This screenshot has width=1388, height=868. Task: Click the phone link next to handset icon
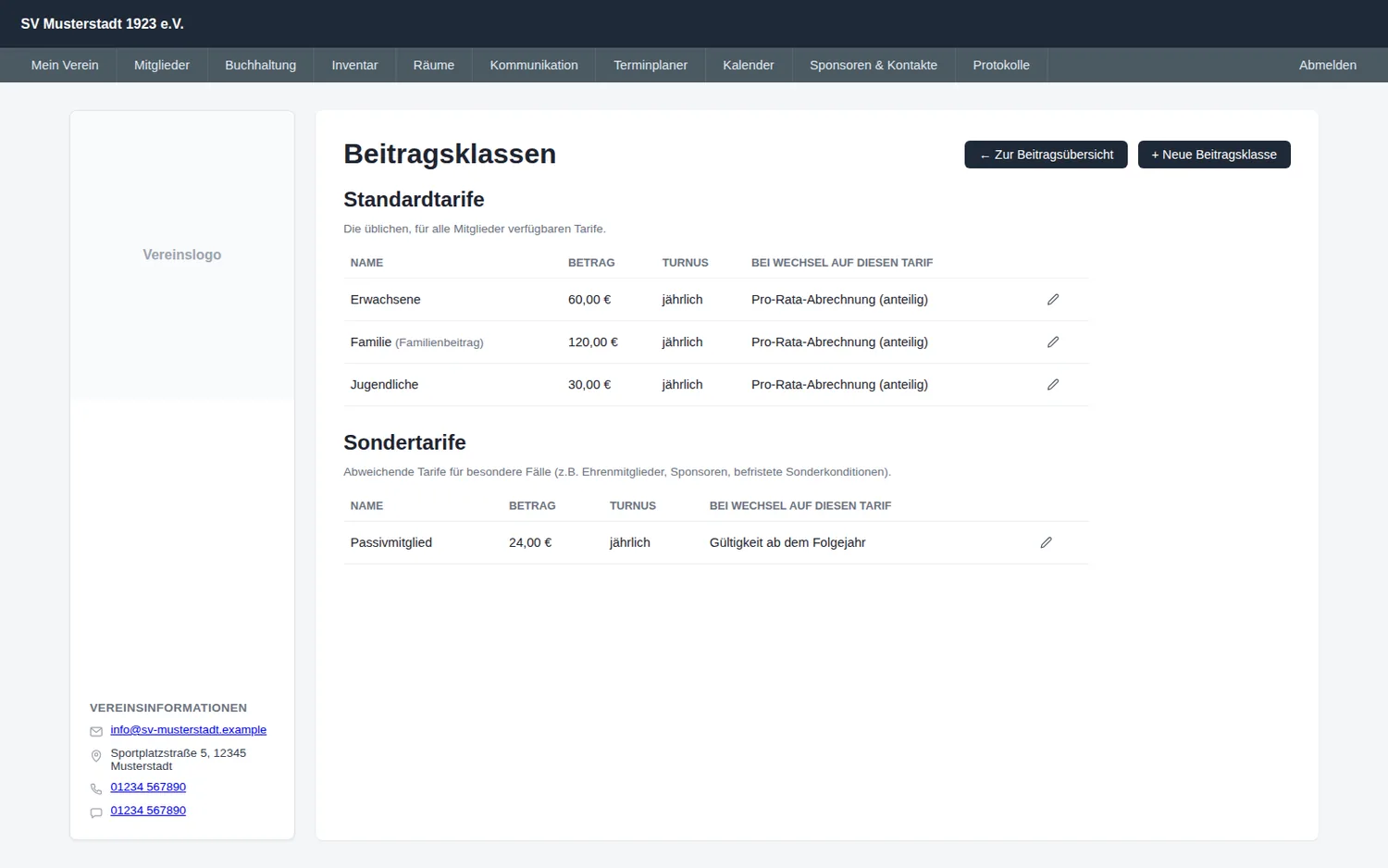tap(148, 787)
